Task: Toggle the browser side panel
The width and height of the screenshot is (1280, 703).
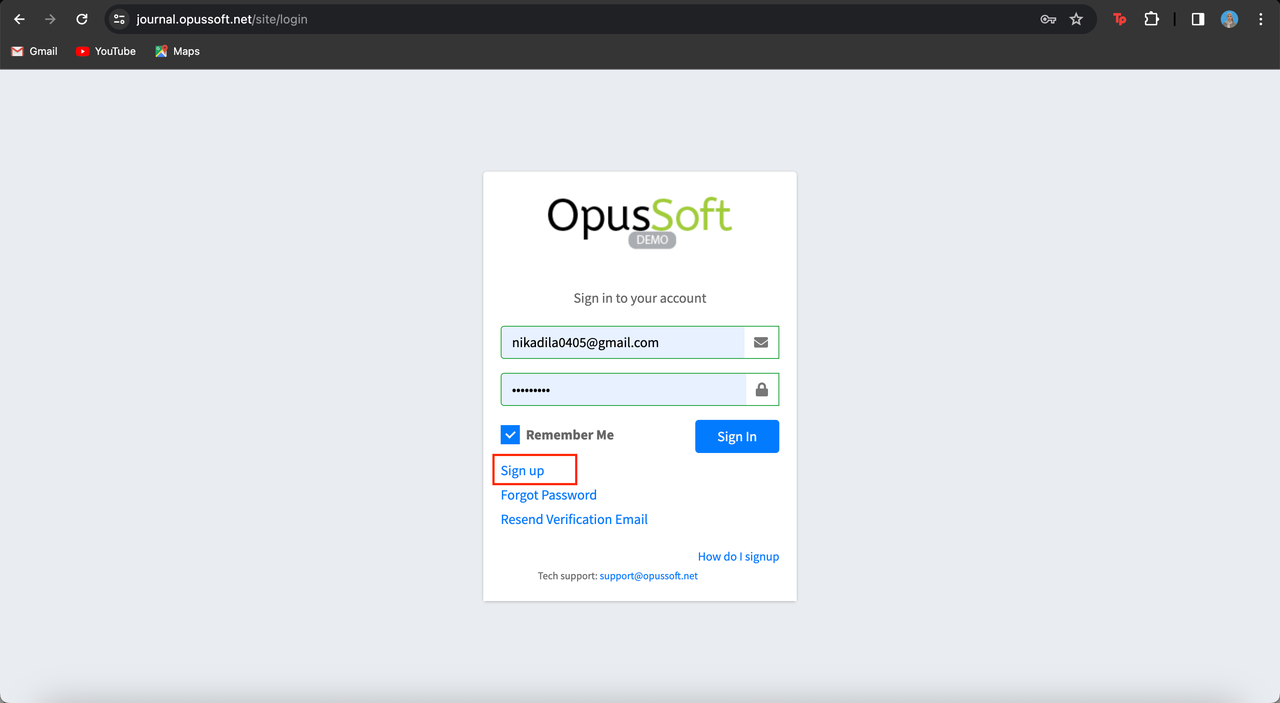Action: tap(1198, 19)
